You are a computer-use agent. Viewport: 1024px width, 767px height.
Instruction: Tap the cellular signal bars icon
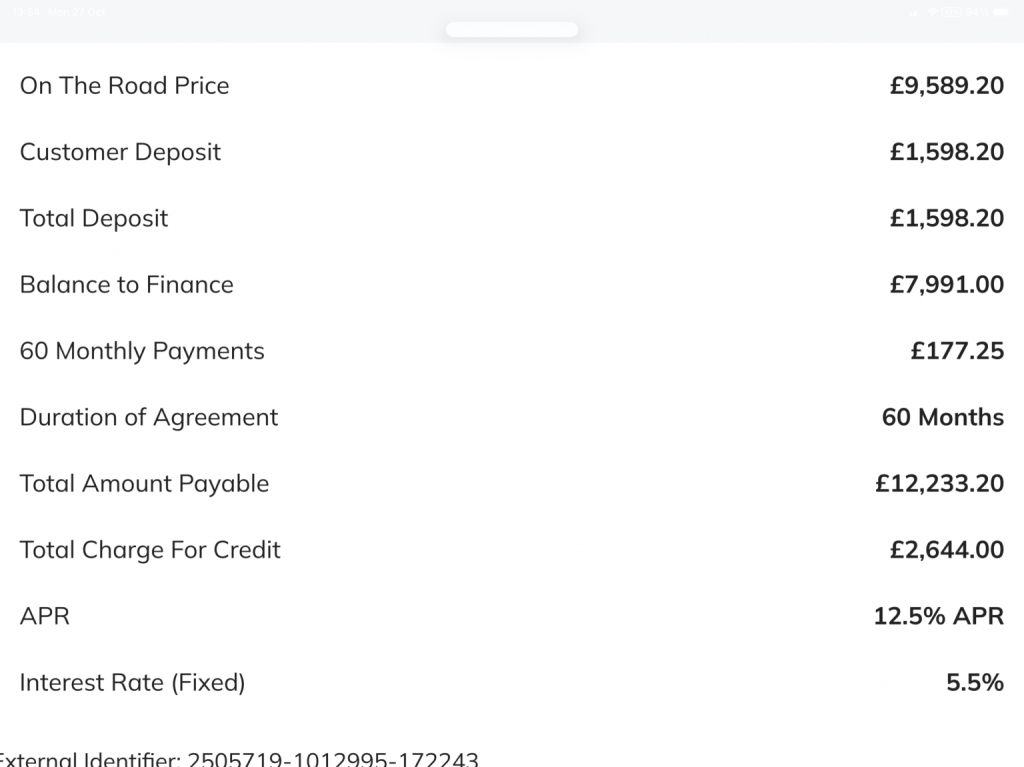tap(914, 13)
